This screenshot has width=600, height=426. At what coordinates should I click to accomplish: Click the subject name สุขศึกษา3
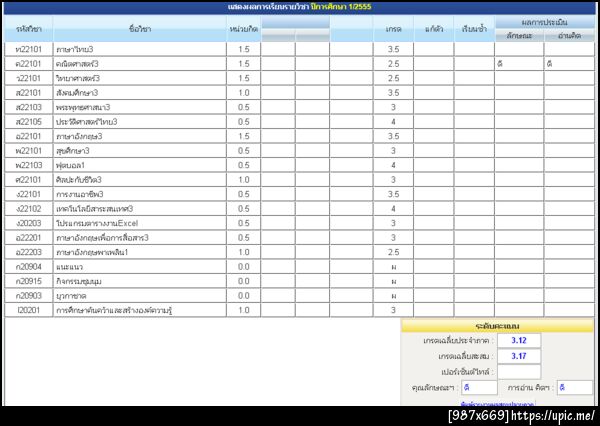point(73,151)
